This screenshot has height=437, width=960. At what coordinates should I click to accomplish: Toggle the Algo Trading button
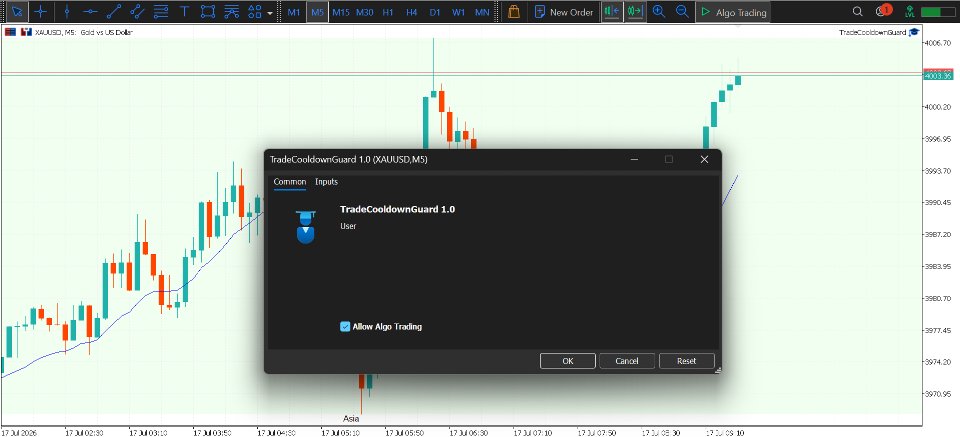(733, 12)
